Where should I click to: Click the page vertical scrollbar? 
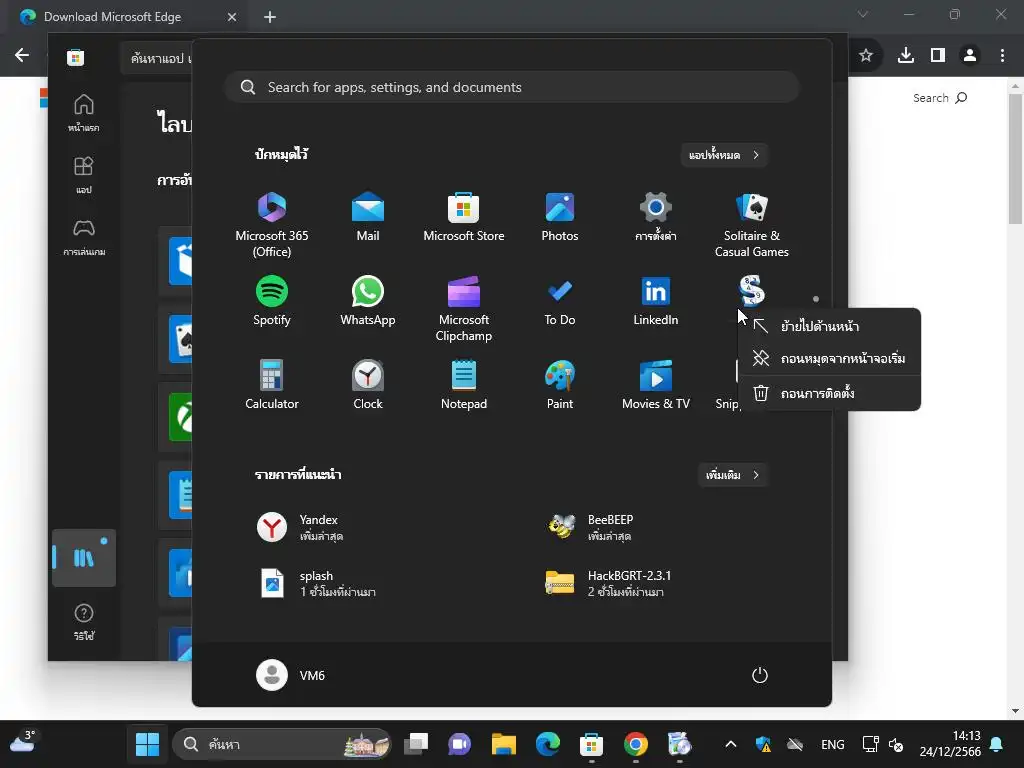pos(1015,159)
